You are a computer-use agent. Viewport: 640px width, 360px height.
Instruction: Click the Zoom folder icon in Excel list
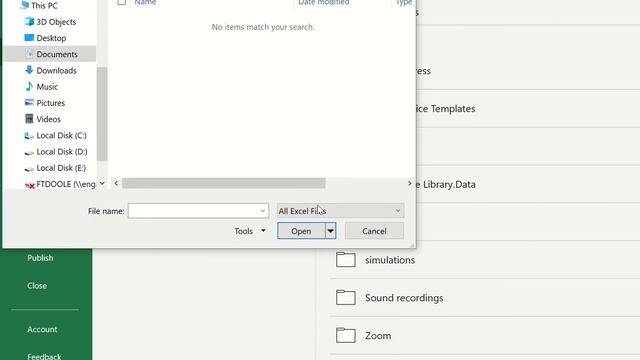pos(346,336)
